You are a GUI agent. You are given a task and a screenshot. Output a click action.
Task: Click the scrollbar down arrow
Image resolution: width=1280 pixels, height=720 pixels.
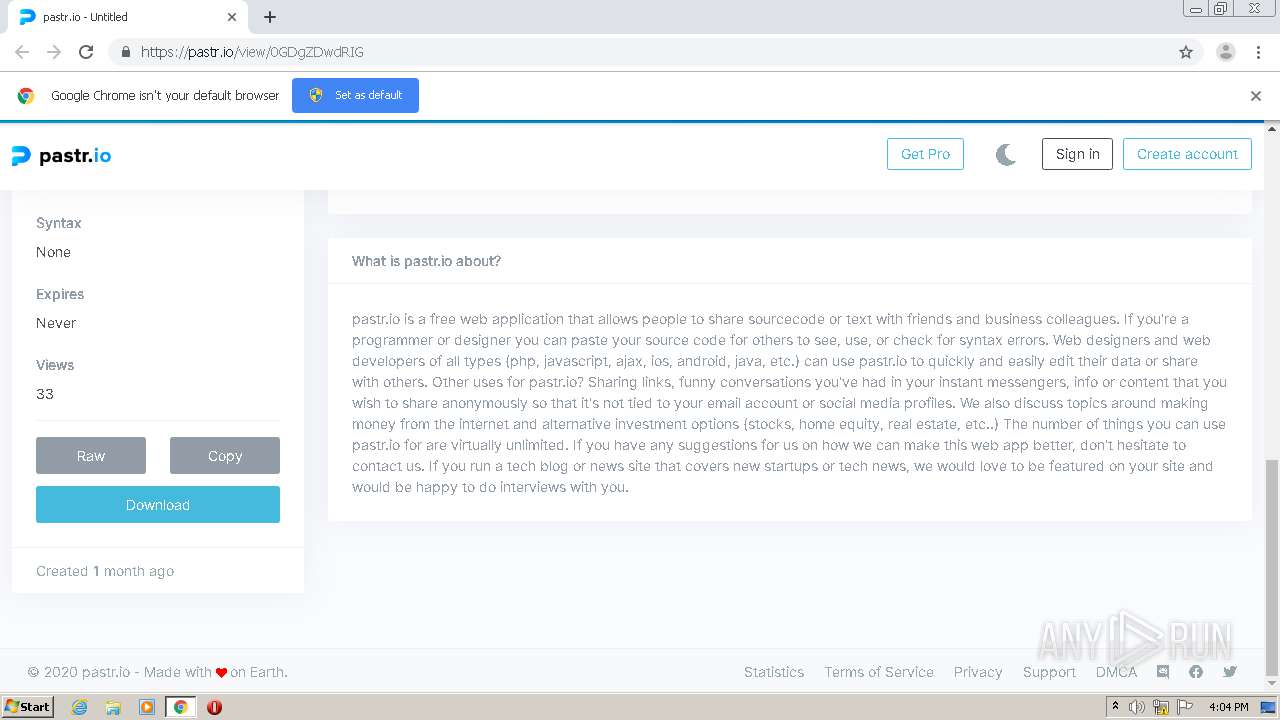[1272, 686]
